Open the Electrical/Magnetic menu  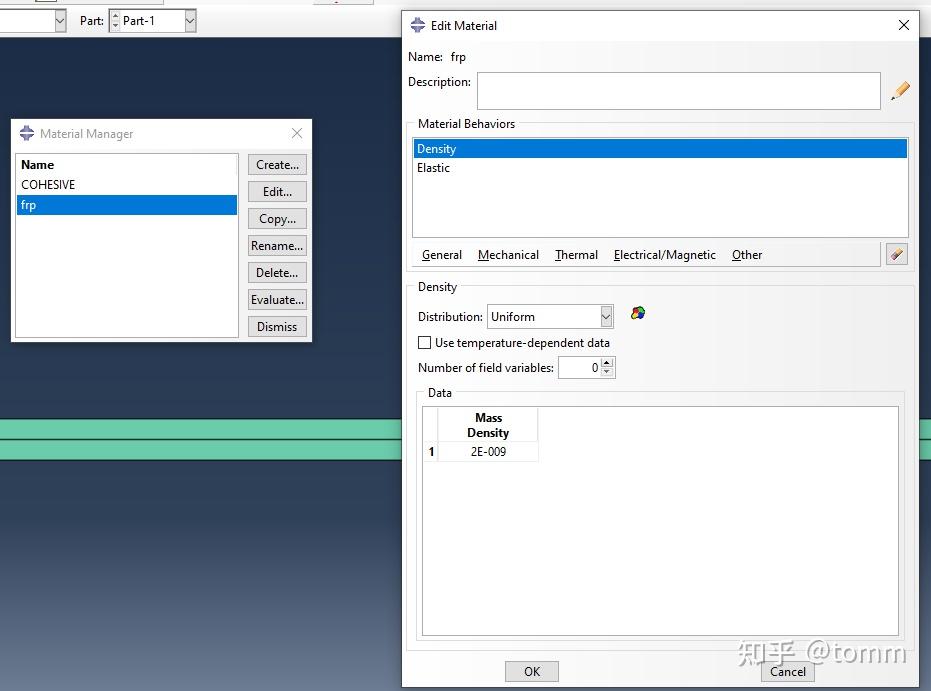coord(664,254)
